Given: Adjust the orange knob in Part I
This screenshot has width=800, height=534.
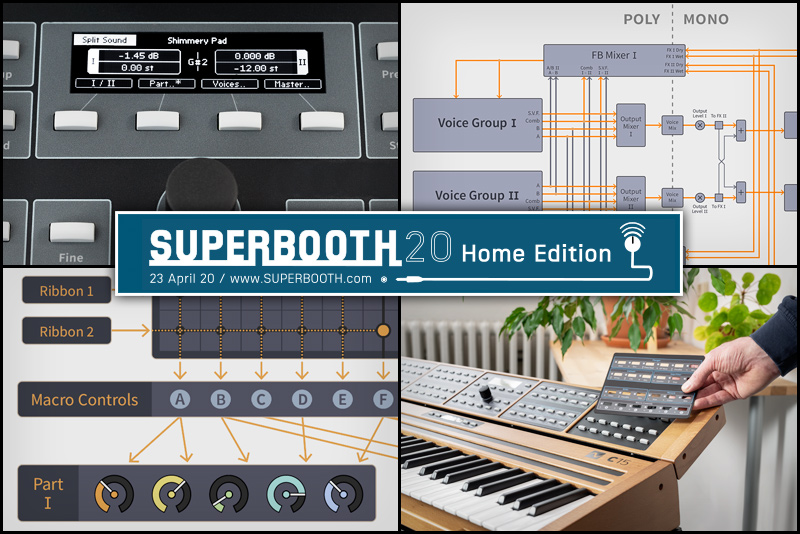Looking at the screenshot, I should [114, 494].
